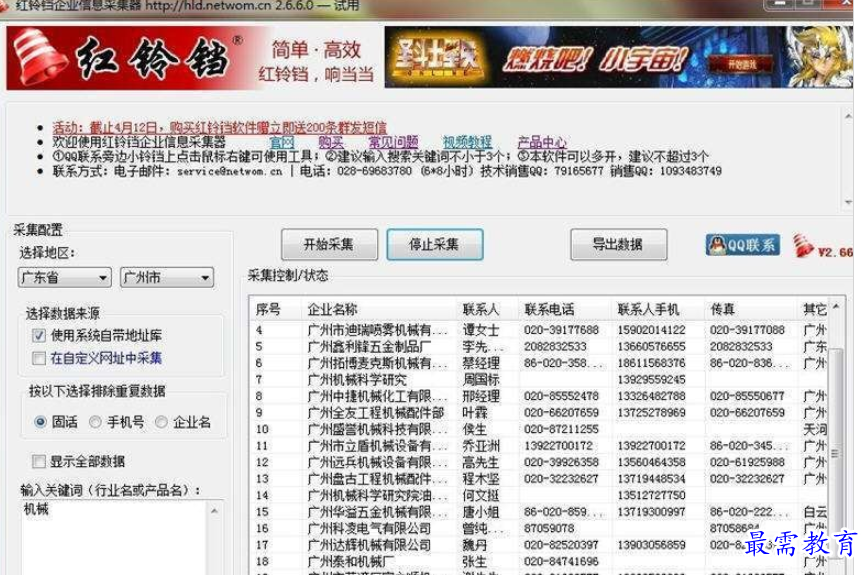Stop collection with 停止采集 button
The image size is (866, 575).
coord(435,244)
